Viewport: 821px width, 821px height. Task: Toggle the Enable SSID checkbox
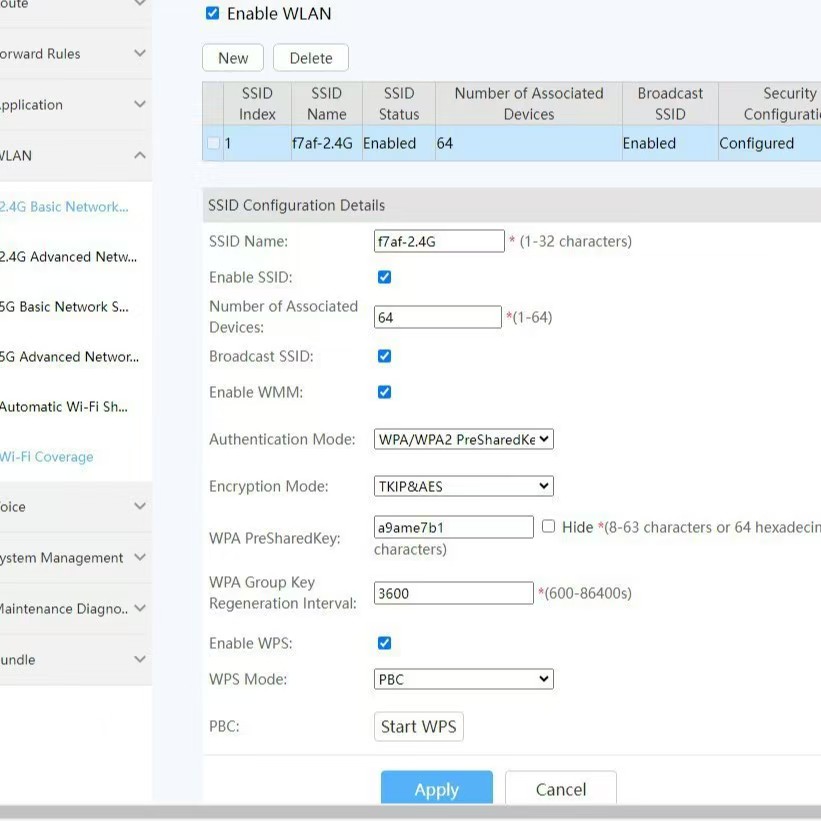click(x=384, y=277)
